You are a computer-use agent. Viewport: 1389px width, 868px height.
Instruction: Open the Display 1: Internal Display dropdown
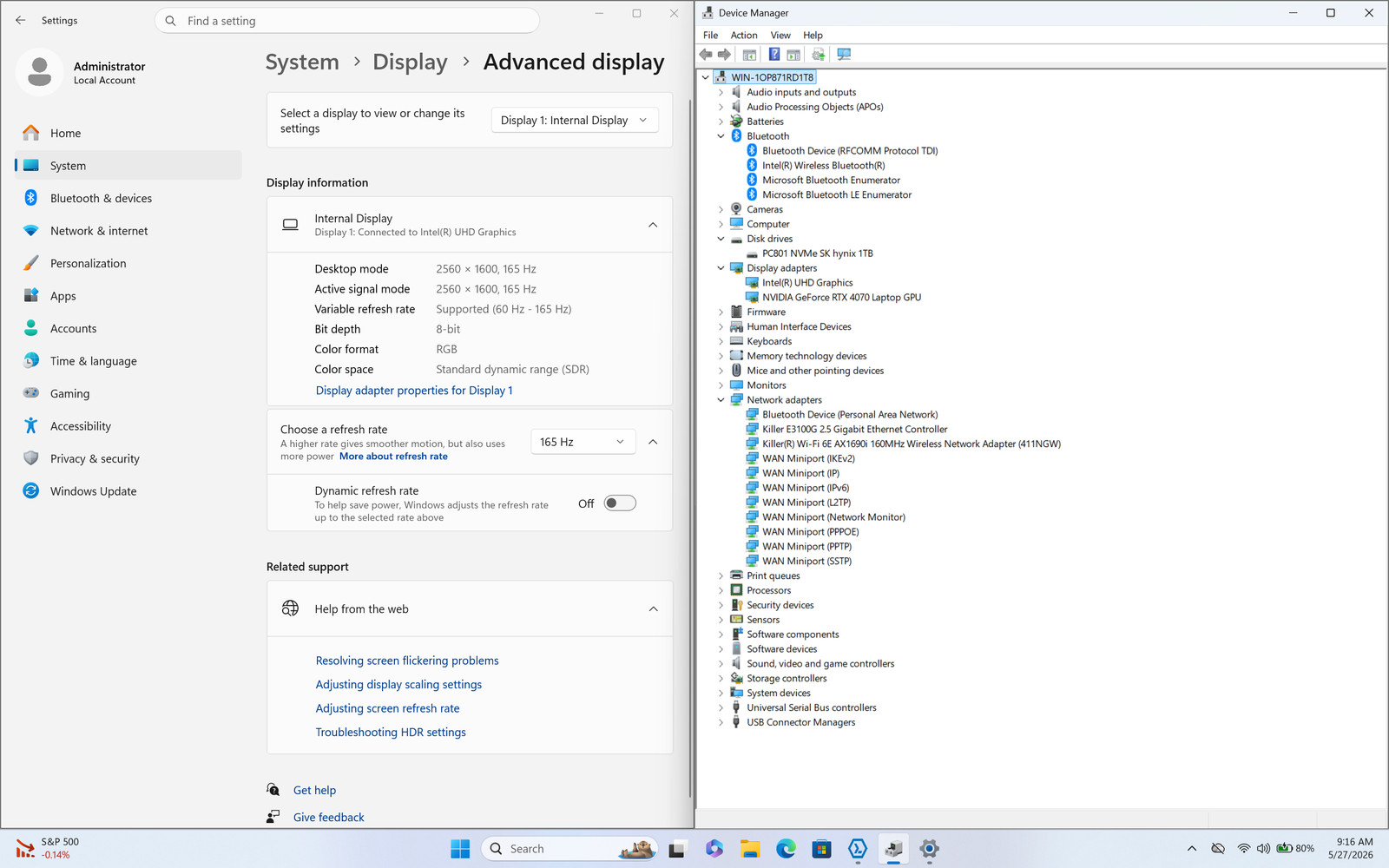pyautogui.click(x=575, y=120)
